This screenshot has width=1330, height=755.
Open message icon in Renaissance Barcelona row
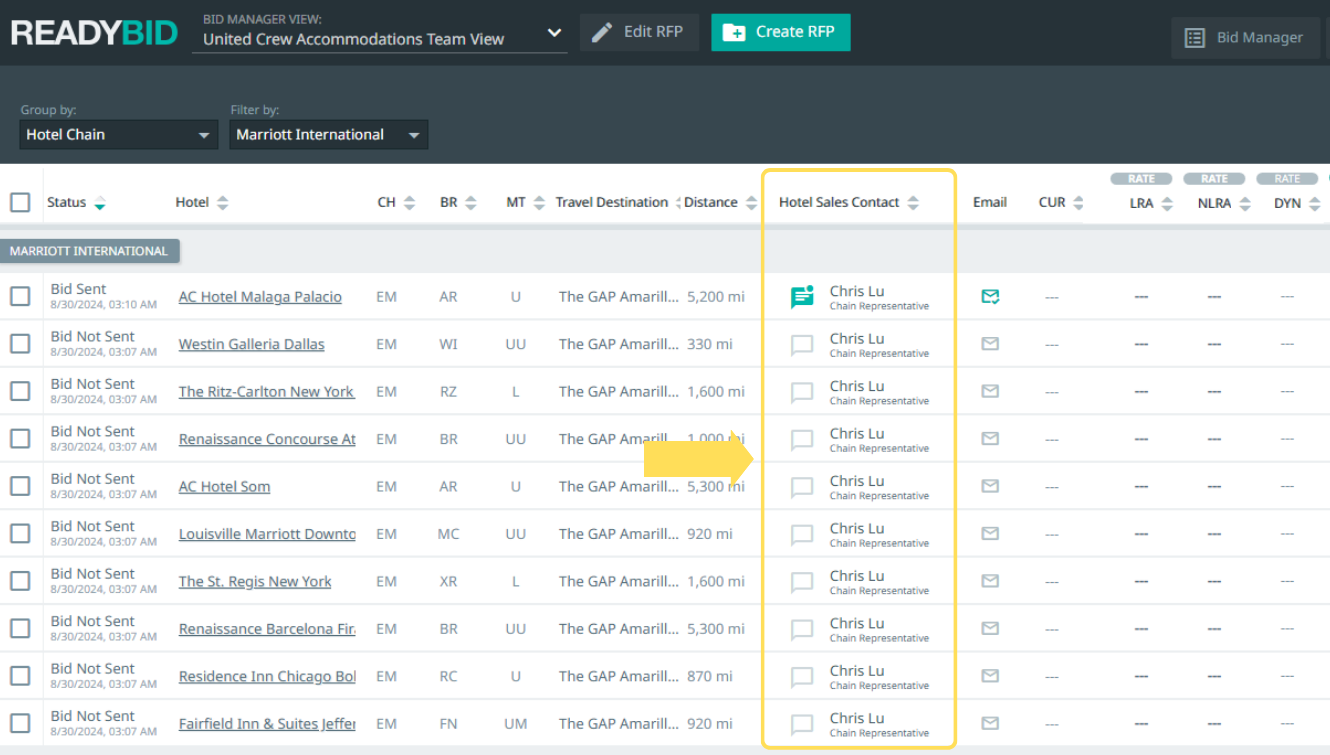(x=802, y=630)
